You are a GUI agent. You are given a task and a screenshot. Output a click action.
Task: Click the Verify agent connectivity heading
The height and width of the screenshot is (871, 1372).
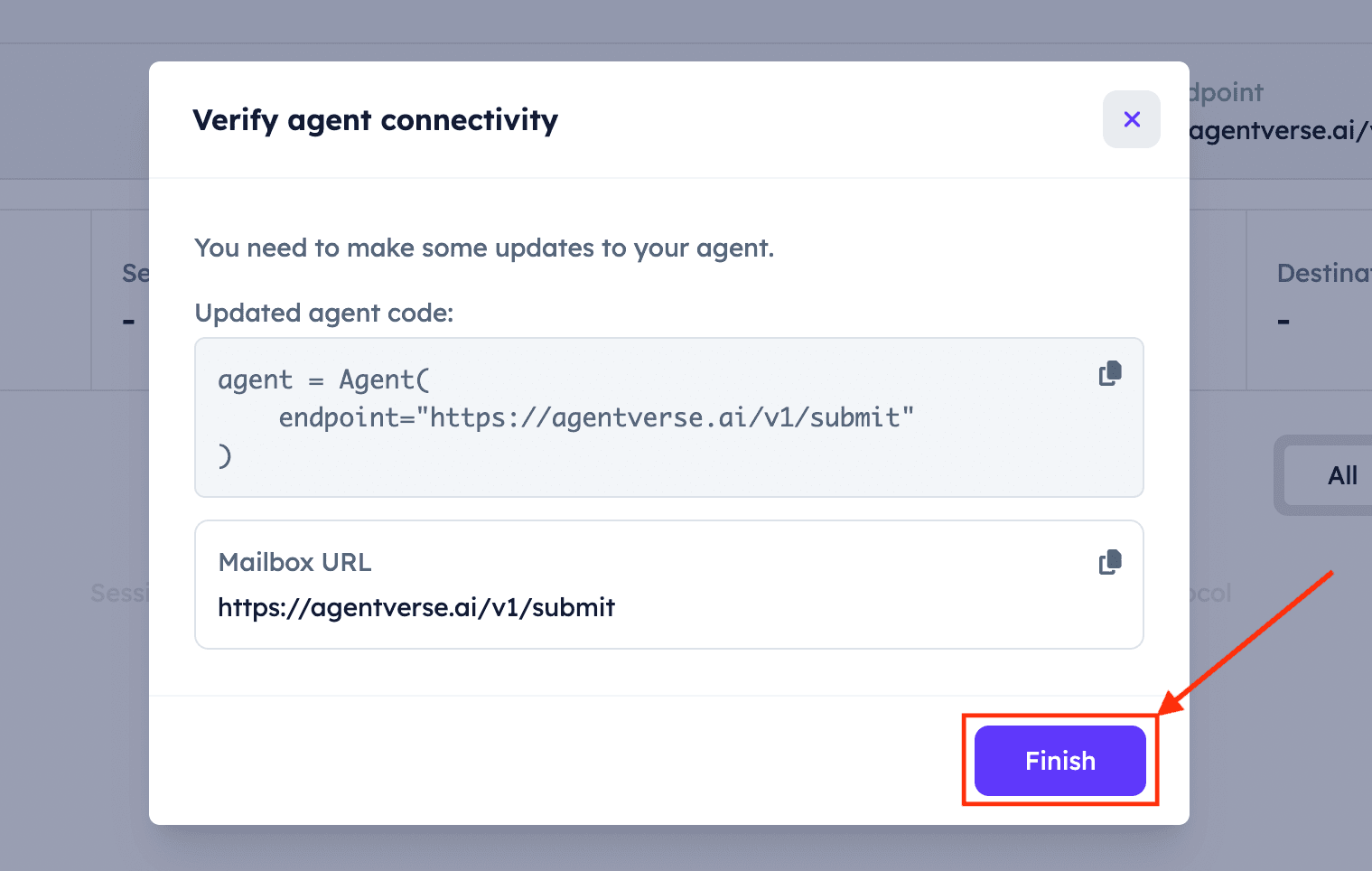(x=376, y=120)
